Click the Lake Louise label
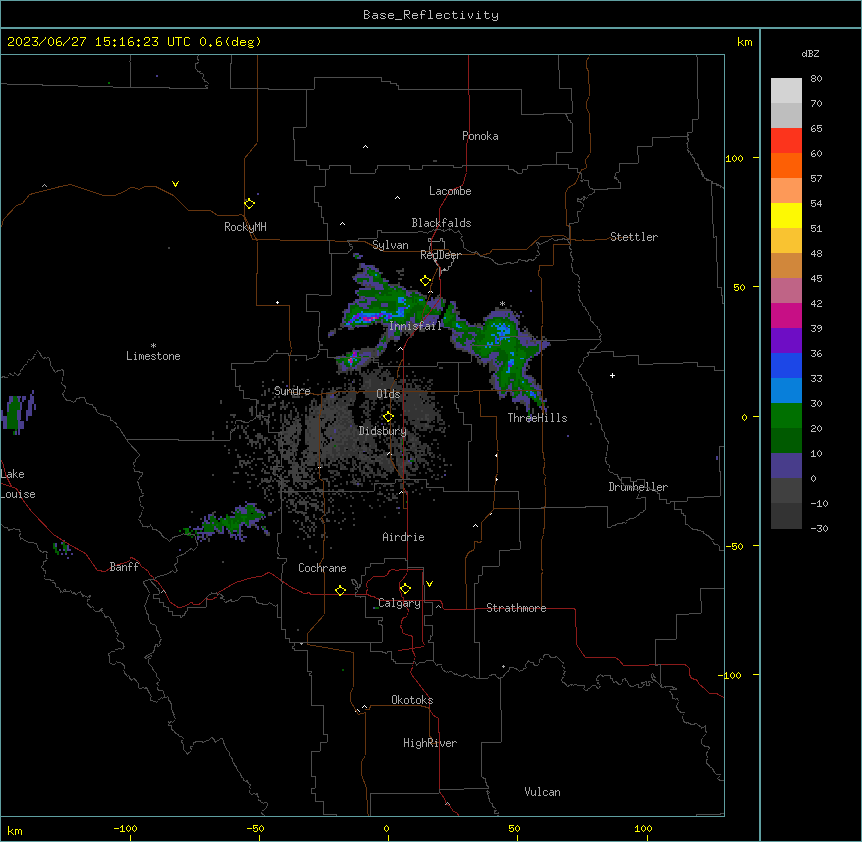Screen dimensions: 862x842 point(18,484)
